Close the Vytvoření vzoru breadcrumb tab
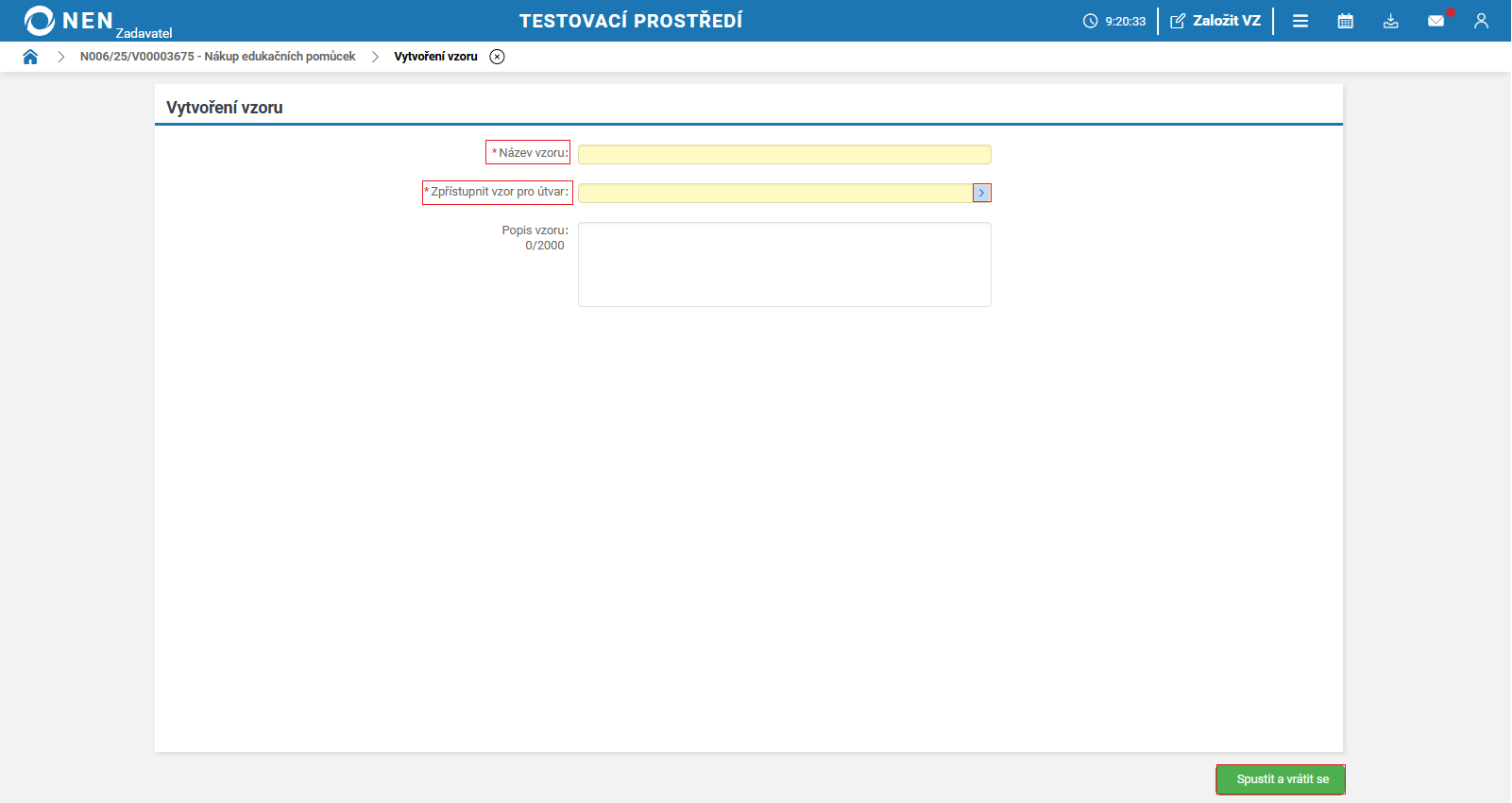 (498, 57)
